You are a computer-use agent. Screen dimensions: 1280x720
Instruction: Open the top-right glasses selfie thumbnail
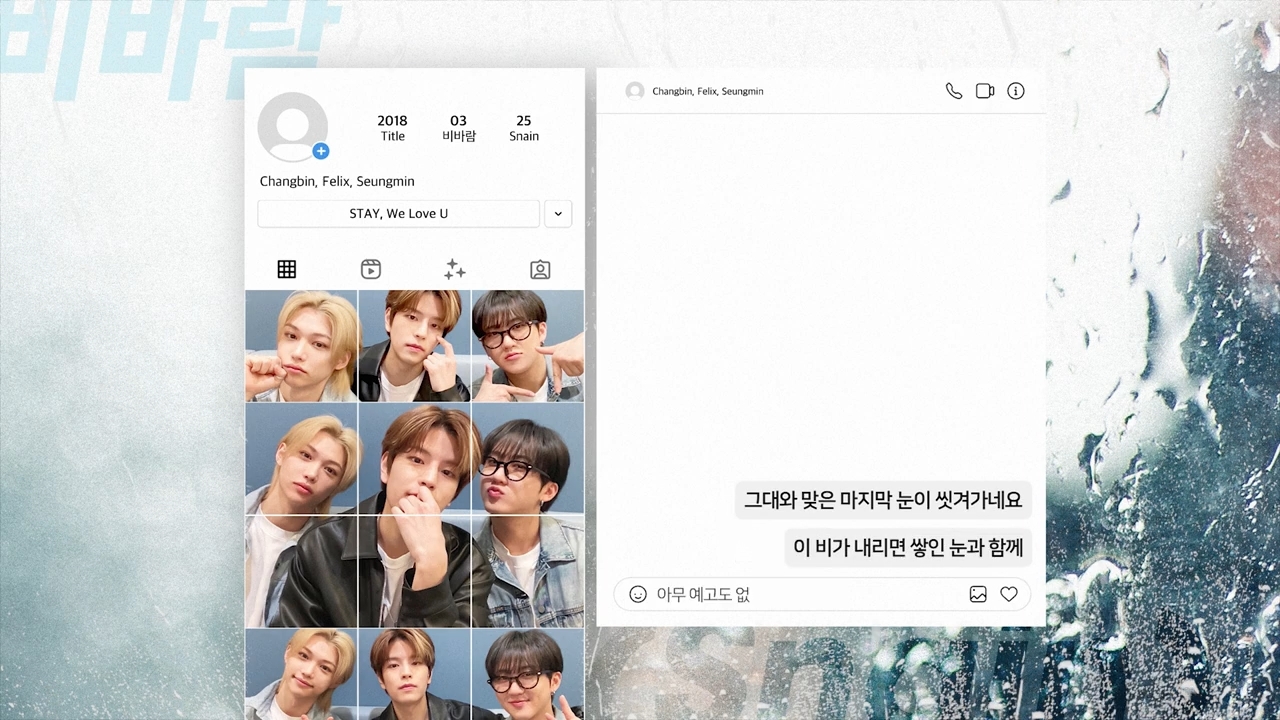(x=527, y=346)
